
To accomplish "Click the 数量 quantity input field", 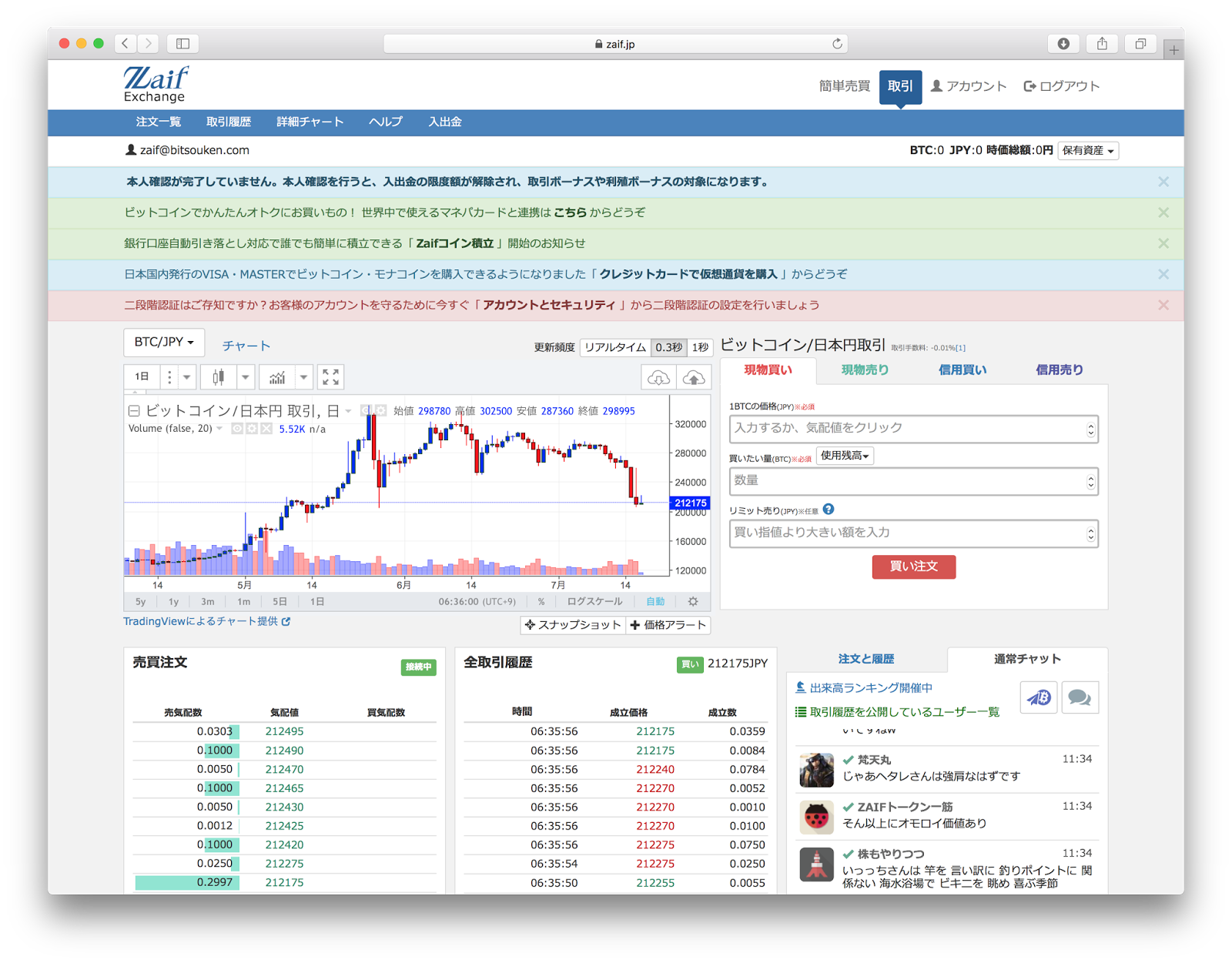I will [x=914, y=481].
